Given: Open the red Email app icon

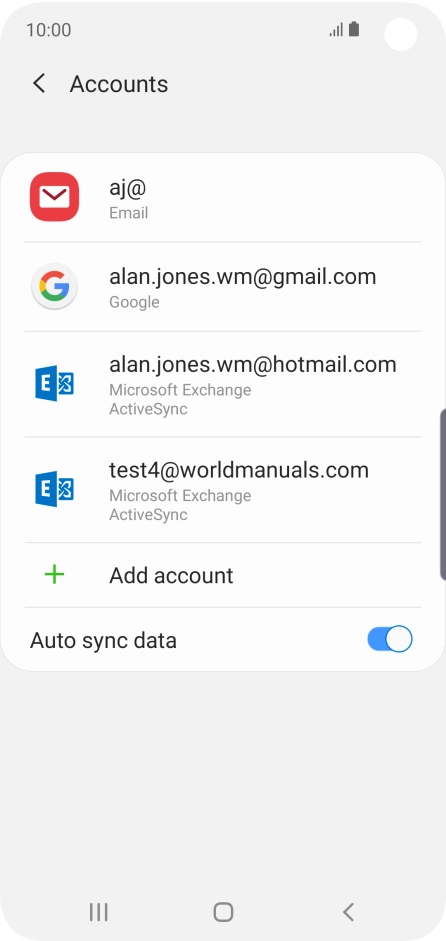Looking at the screenshot, I should pos(54,197).
